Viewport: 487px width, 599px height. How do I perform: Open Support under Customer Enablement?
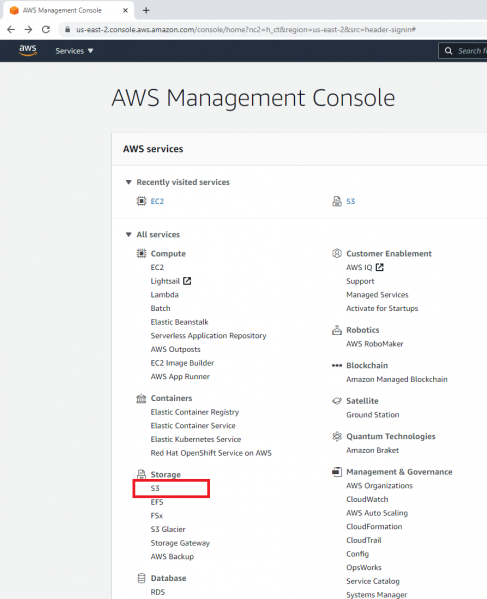(x=360, y=281)
